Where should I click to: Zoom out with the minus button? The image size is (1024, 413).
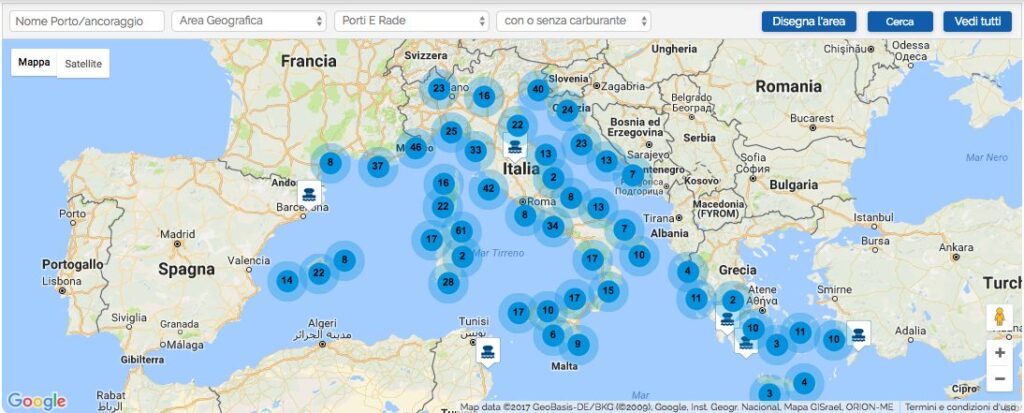(999, 378)
